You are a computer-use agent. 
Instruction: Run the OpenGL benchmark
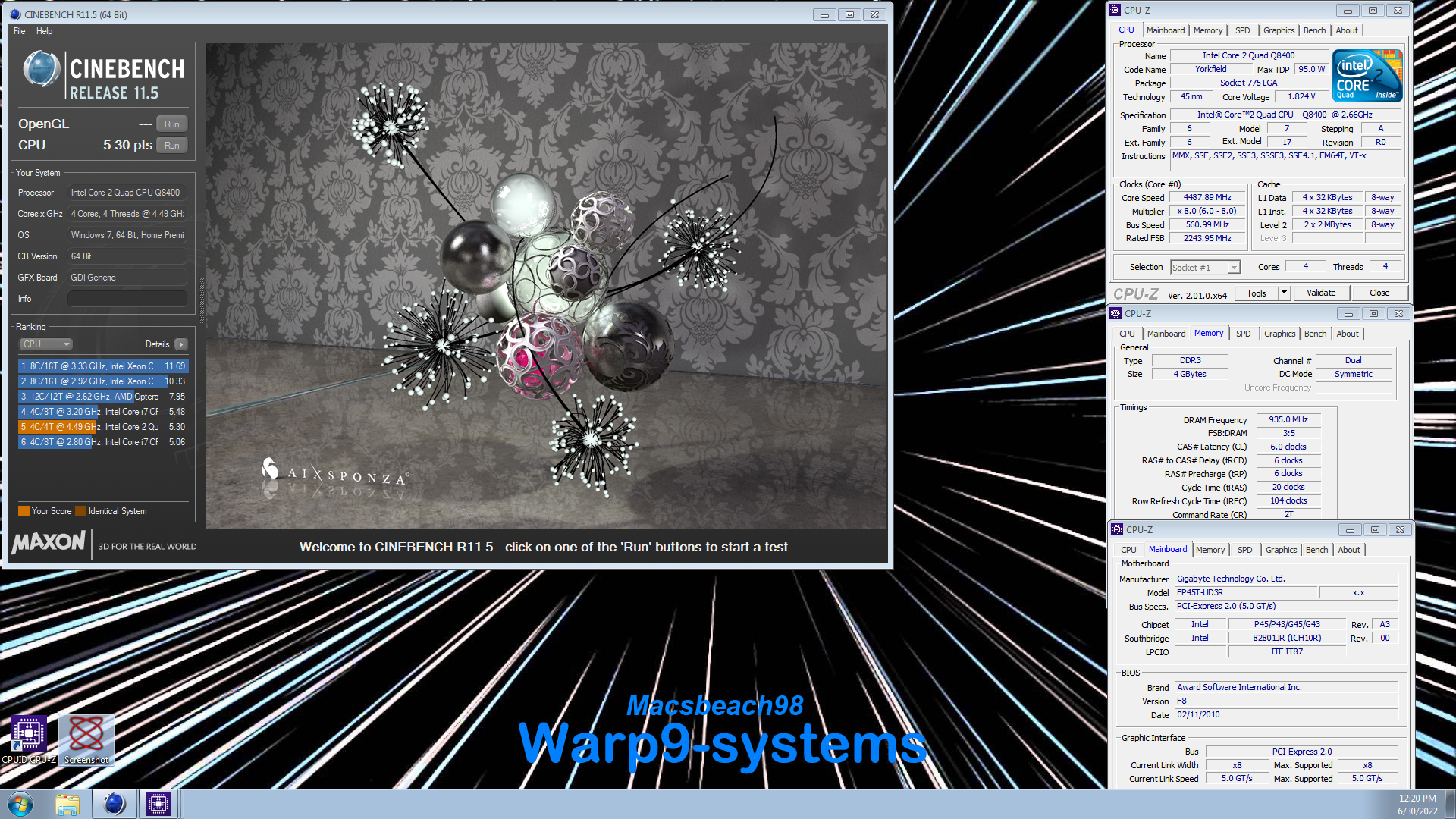[172, 124]
